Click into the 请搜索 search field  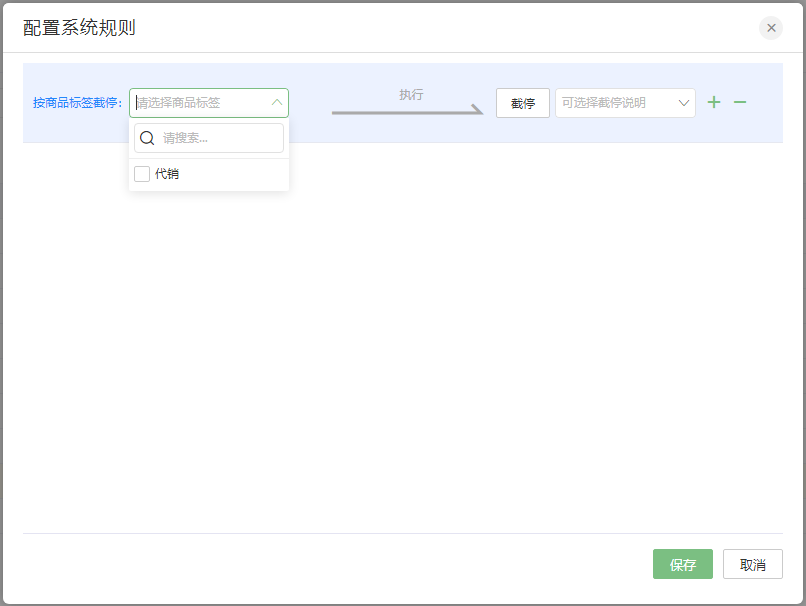click(209, 138)
